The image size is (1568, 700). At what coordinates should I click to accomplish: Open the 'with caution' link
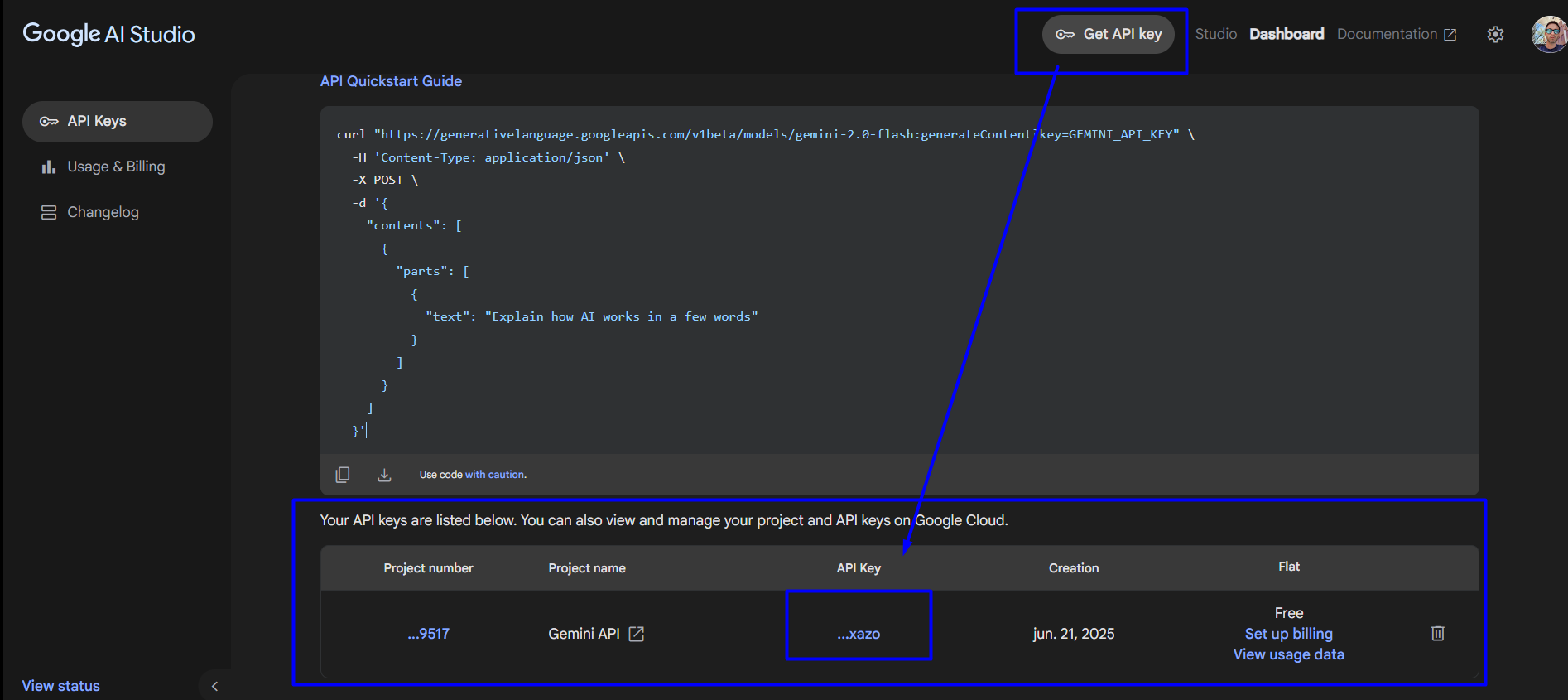click(495, 475)
